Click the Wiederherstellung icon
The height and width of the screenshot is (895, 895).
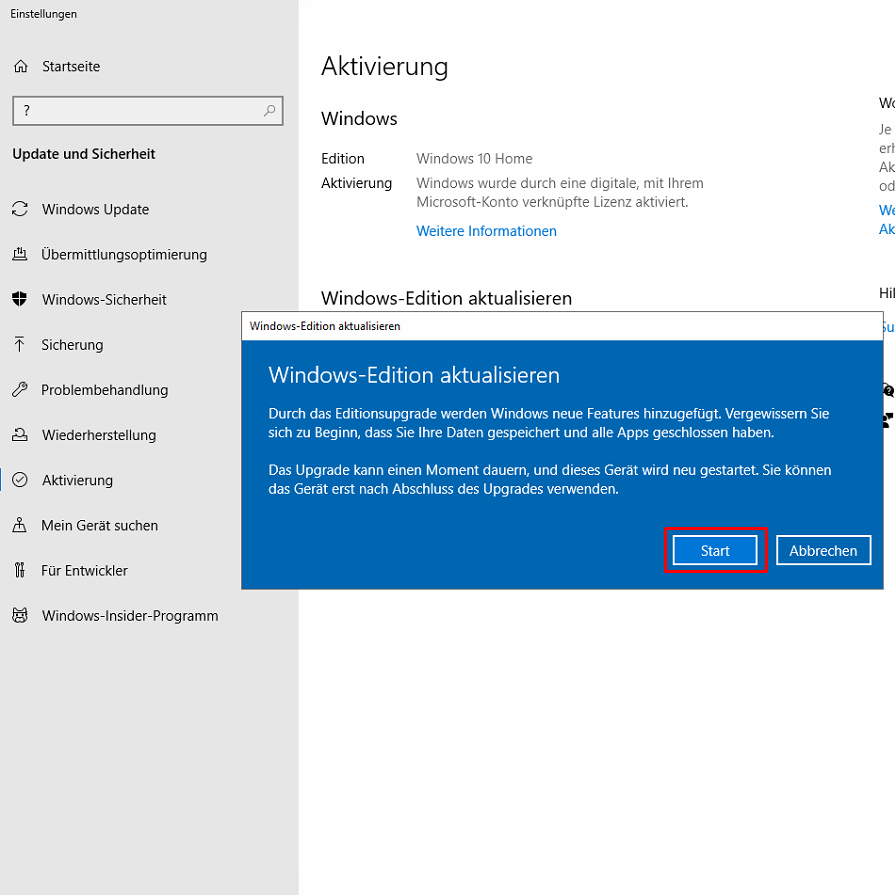pos(19,435)
